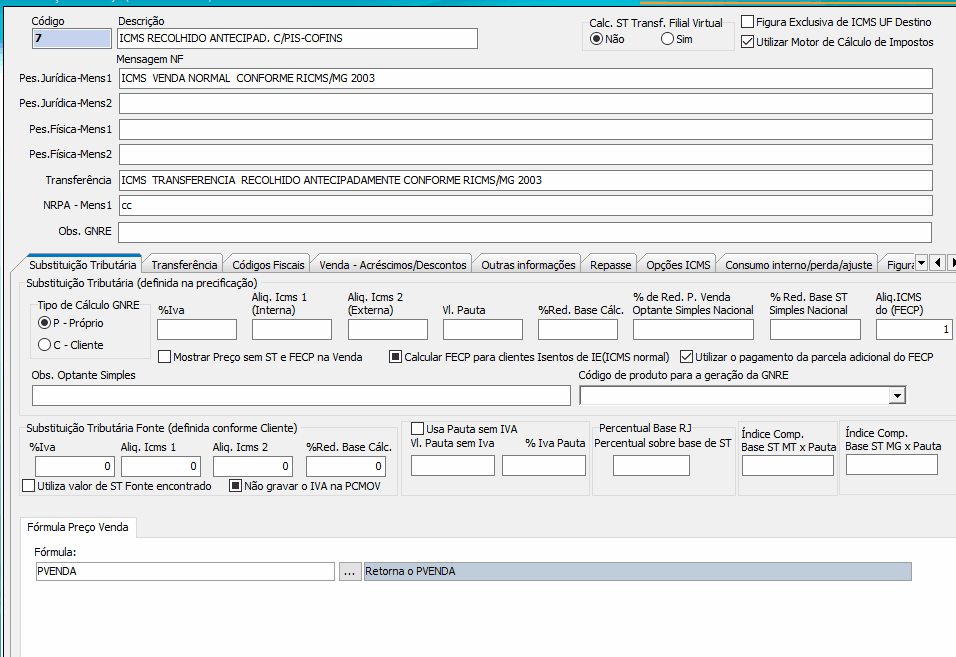Screen dimensions: 956x657
Task: Click the Retorna o PVENDA description box
Action: [638, 572]
